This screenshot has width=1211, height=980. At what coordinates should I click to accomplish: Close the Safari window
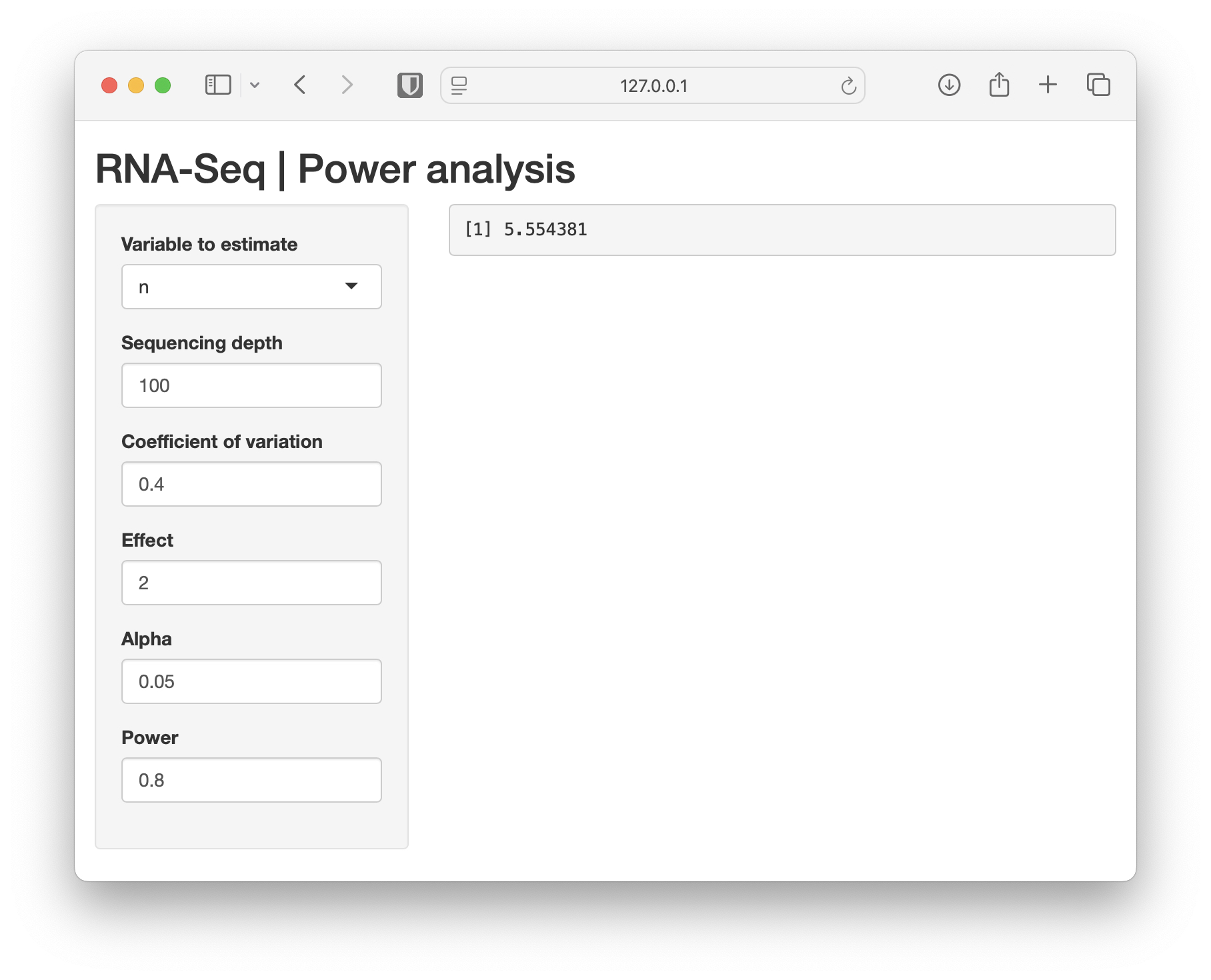coord(109,85)
